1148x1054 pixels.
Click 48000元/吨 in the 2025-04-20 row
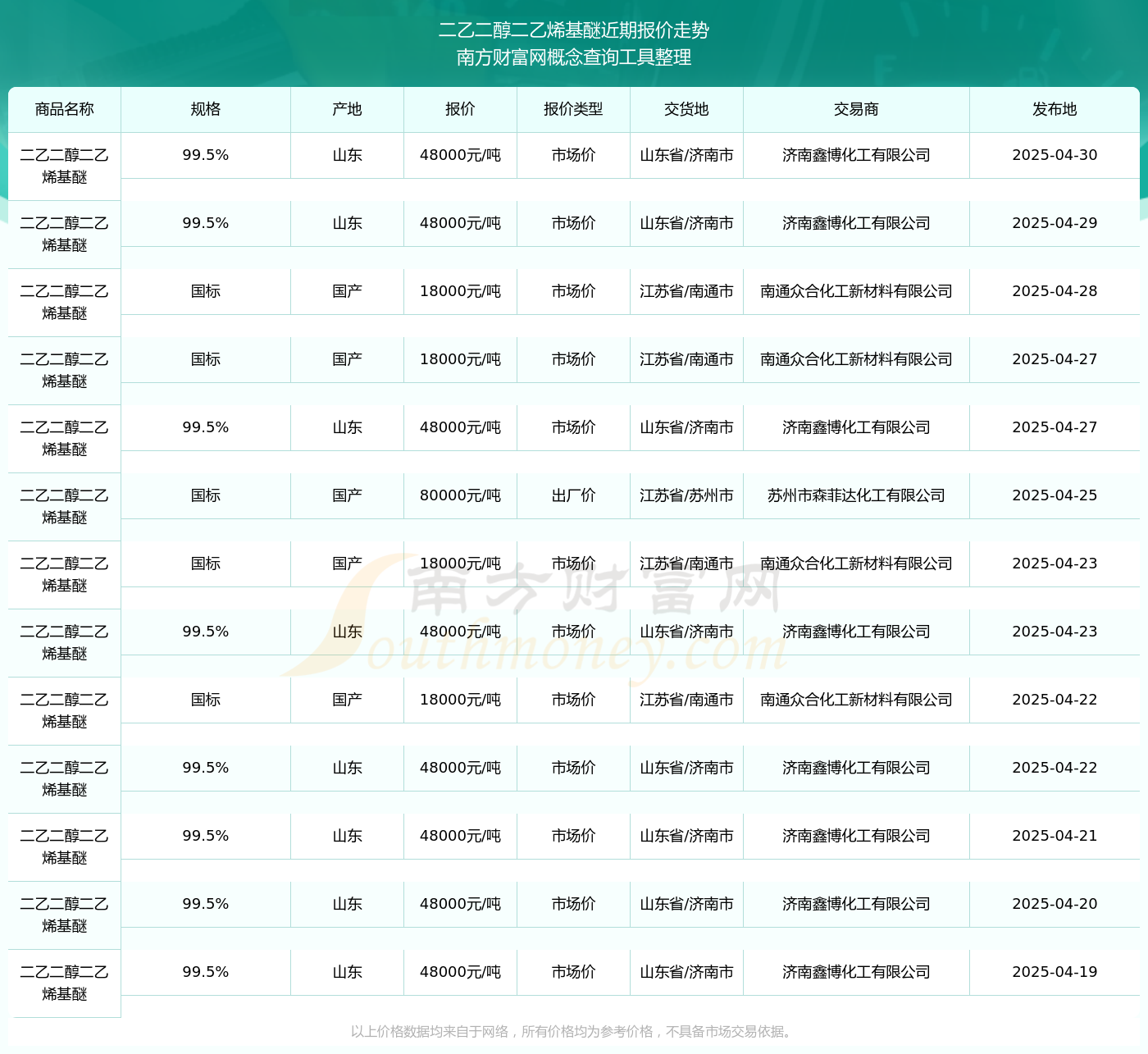point(461,904)
